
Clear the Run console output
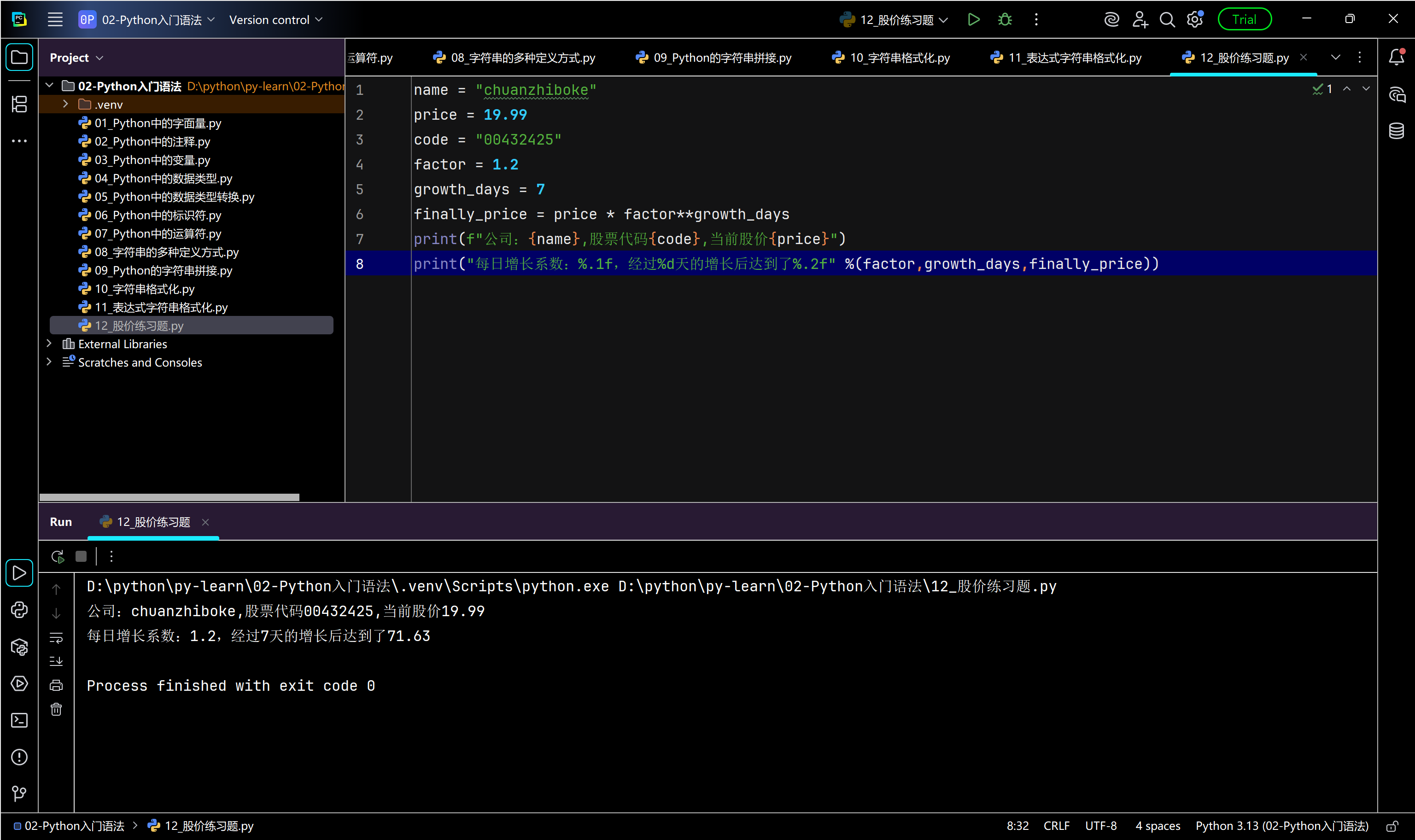point(56,709)
